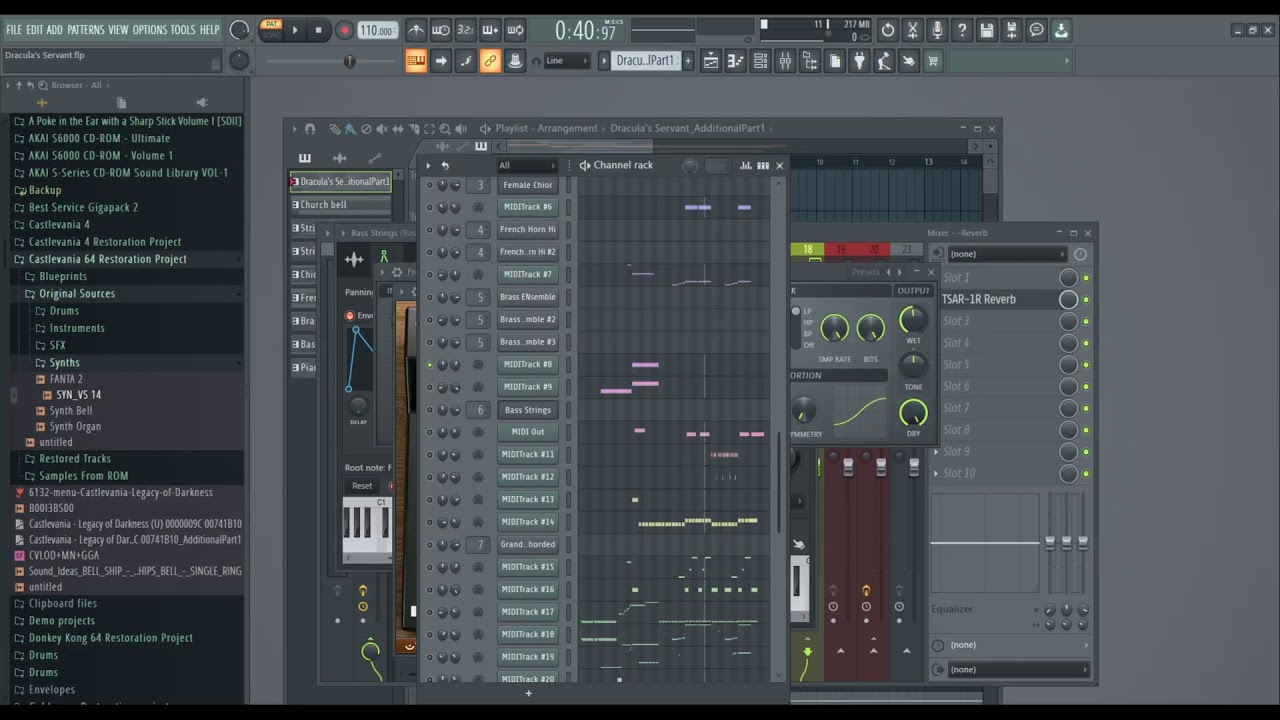1280x720 pixels.
Task: Click the French Horn Hi channel button
Action: [x=528, y=230]
